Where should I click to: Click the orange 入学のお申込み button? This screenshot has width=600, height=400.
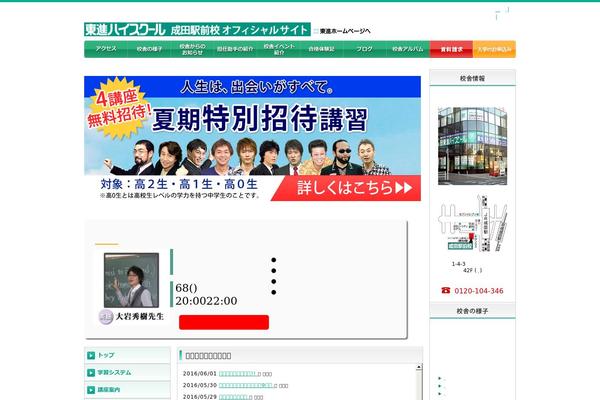494,49
